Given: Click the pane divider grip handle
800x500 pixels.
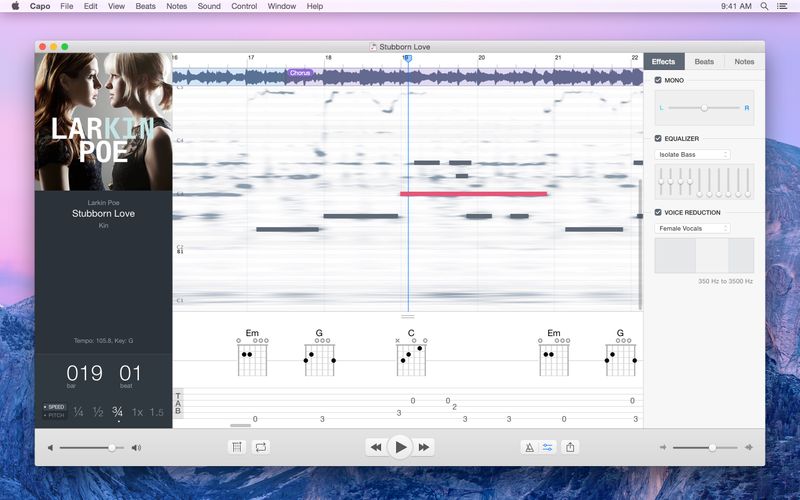Looking at the screenshot, I should coord(408,317).
